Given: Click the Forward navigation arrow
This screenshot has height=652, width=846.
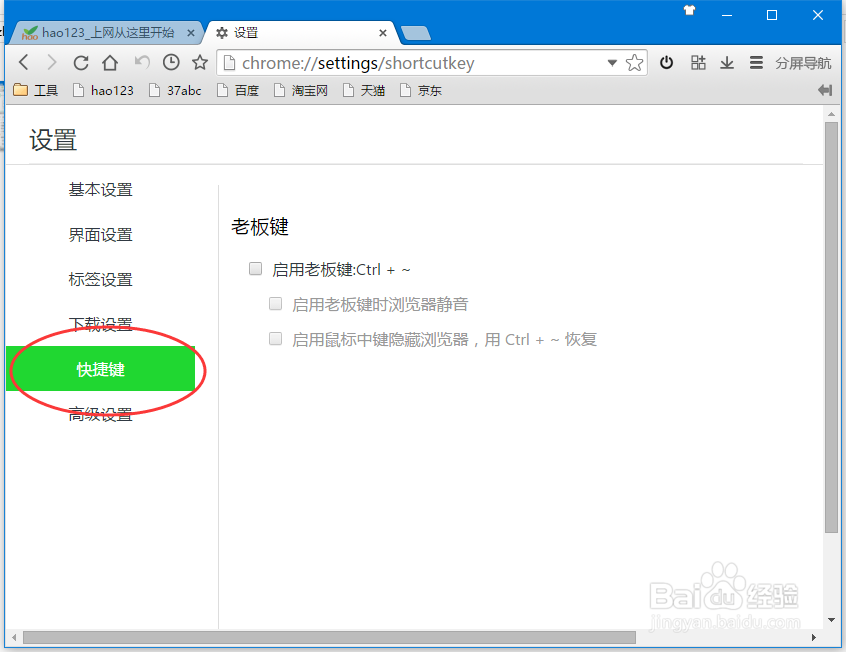Looking at the screenshot, I should click(x=52, y=63).
